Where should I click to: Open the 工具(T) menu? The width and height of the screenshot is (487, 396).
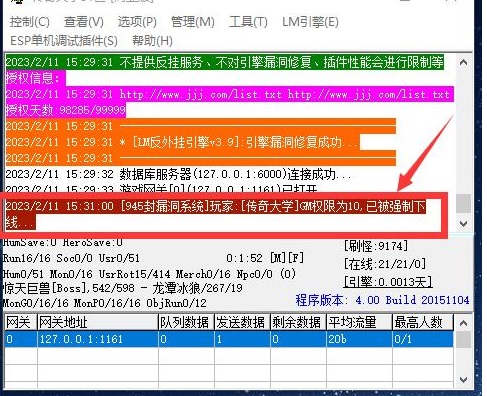click(248, 22)
